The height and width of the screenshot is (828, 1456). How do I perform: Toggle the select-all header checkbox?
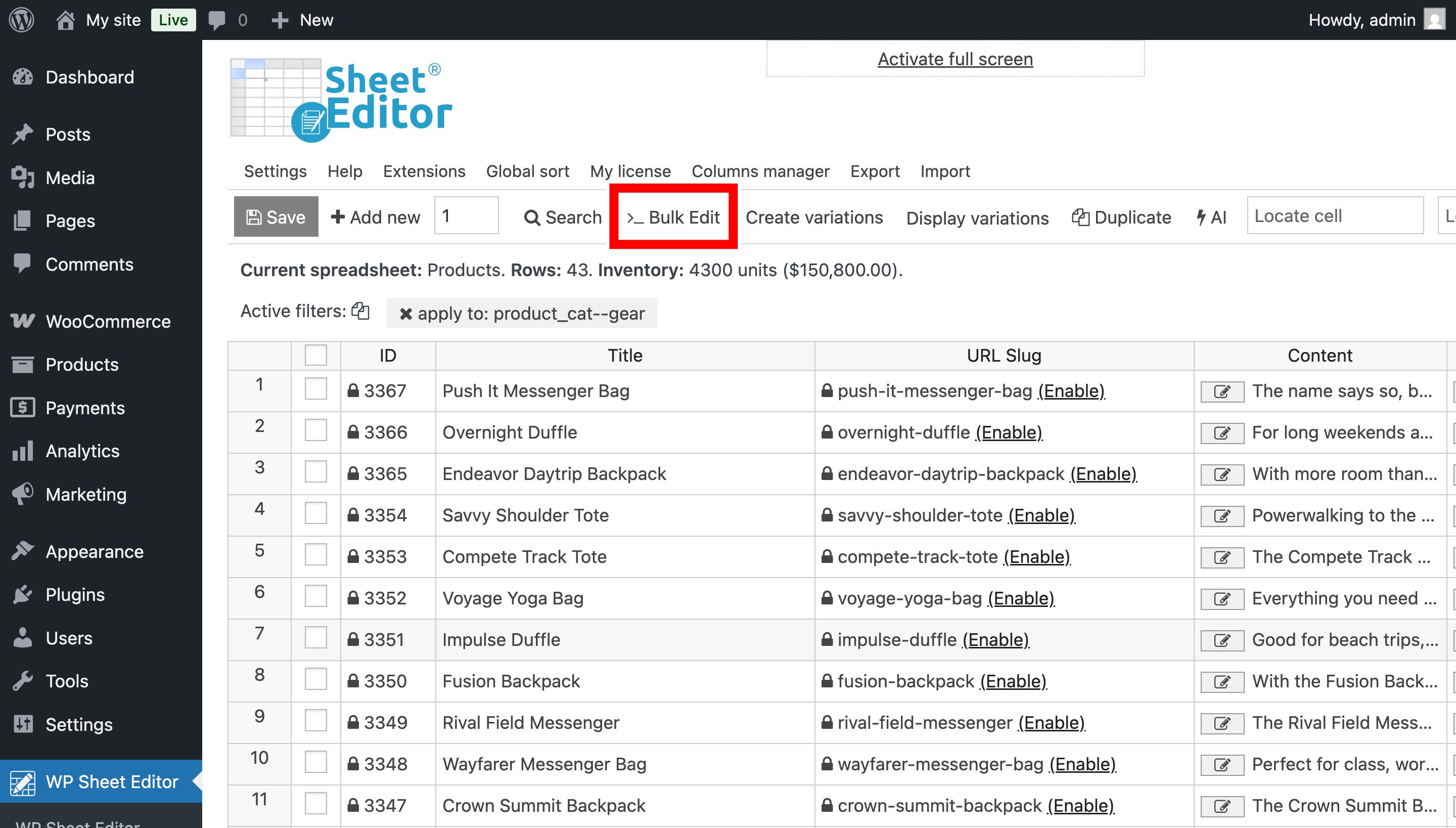(315, 356)
